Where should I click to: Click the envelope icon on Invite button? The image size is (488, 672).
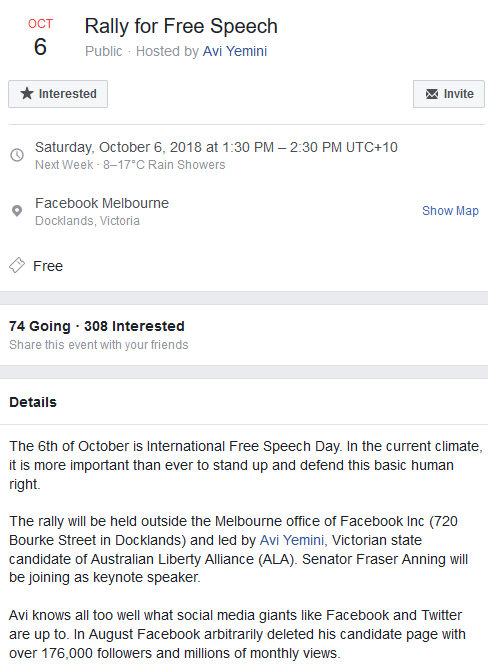432,94
